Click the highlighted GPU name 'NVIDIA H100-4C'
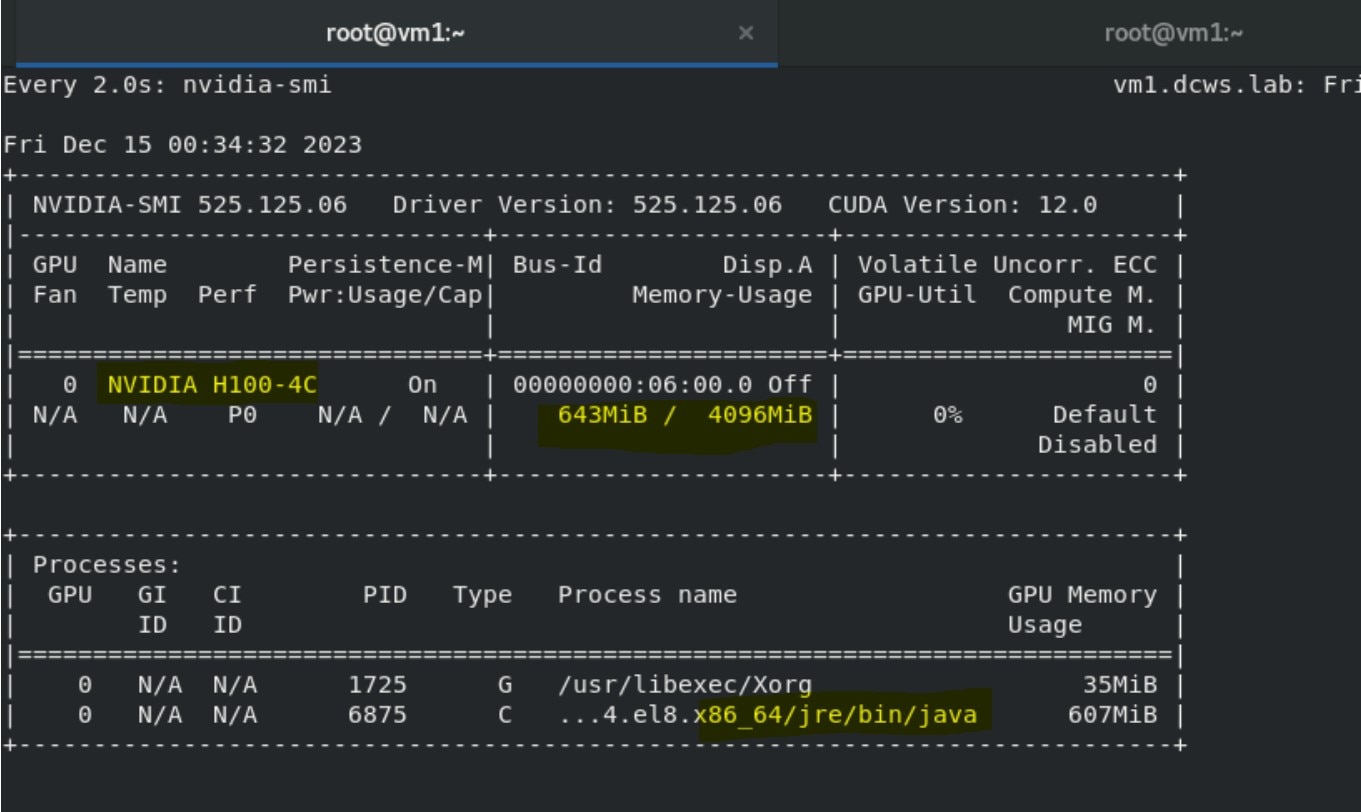1361x812 pixels. click(212, 385)
